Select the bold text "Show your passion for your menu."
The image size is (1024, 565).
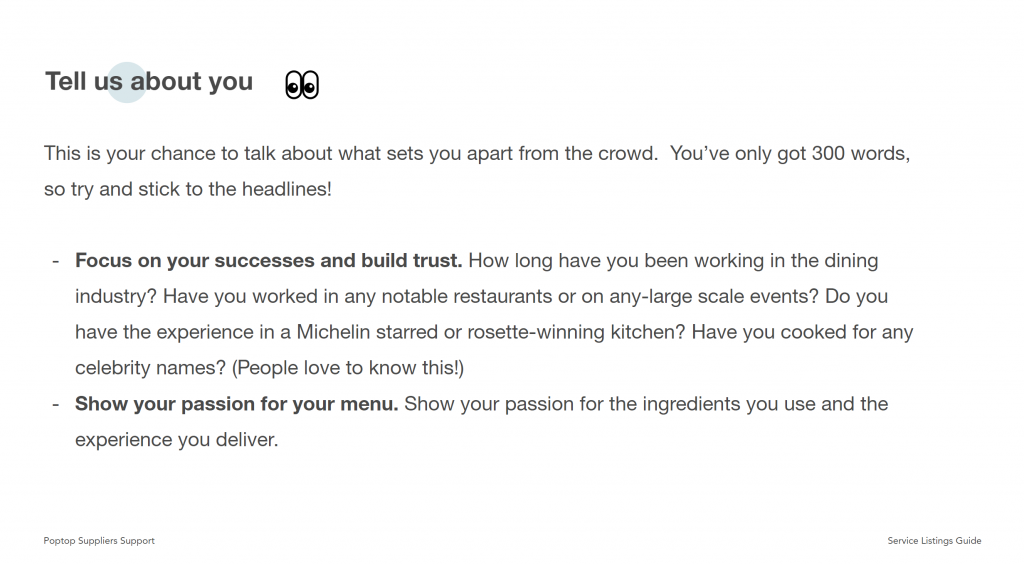point(237,404)
